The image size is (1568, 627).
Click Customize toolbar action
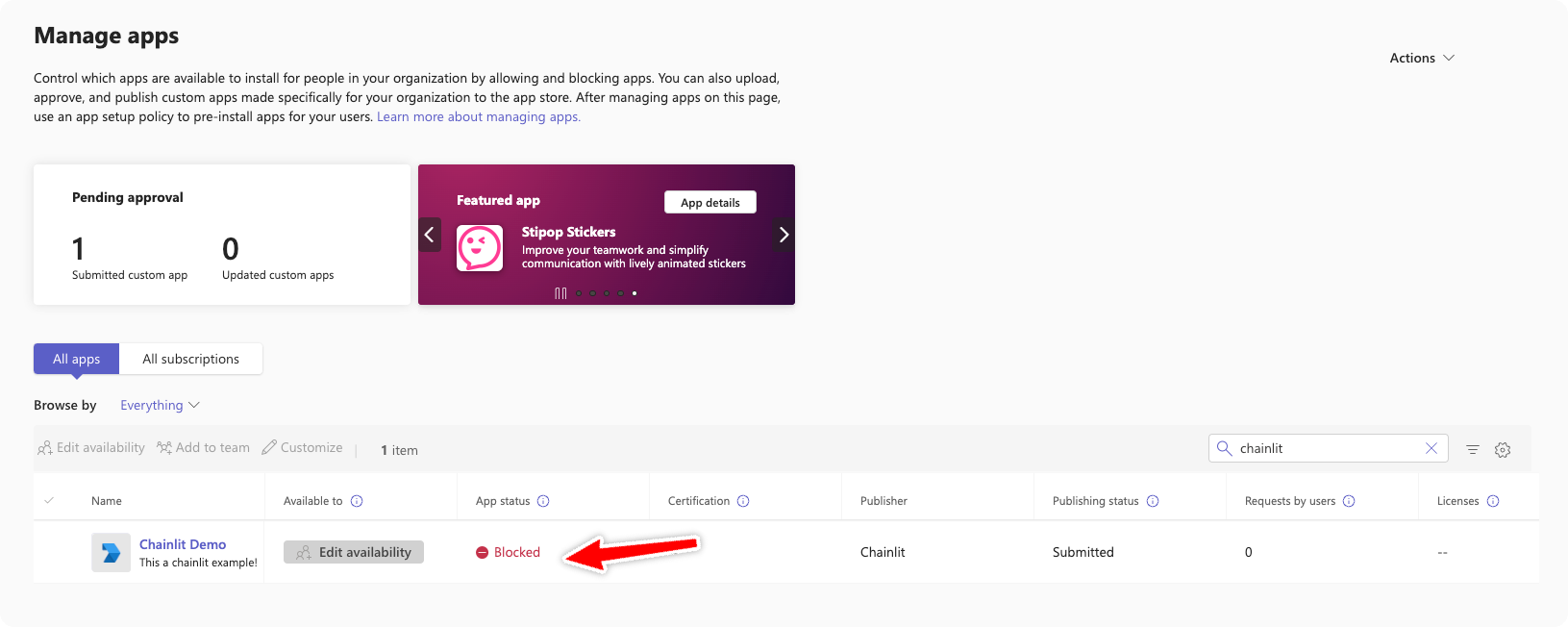pyautogui.click(x=302, y=448)
